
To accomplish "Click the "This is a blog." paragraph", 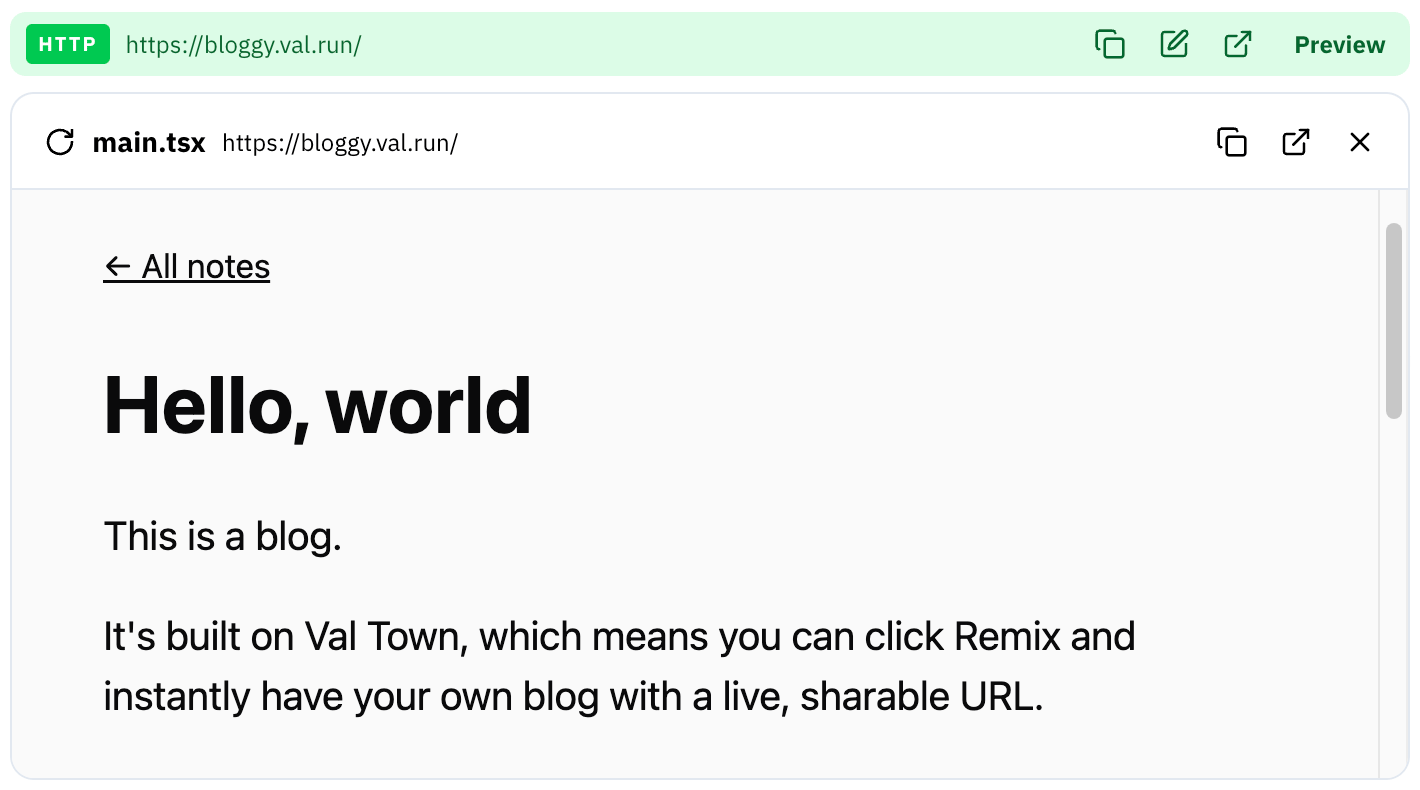I will pos(223,537).
